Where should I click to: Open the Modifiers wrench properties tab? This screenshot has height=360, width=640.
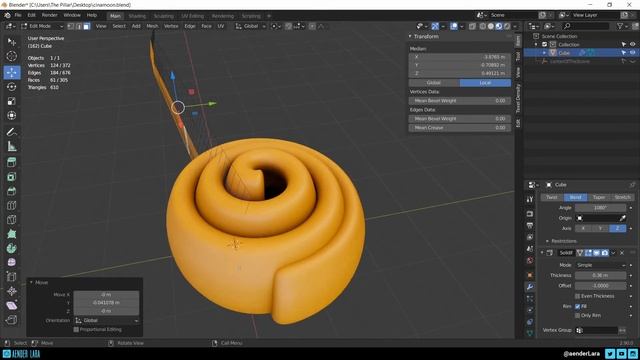point(530,287)
